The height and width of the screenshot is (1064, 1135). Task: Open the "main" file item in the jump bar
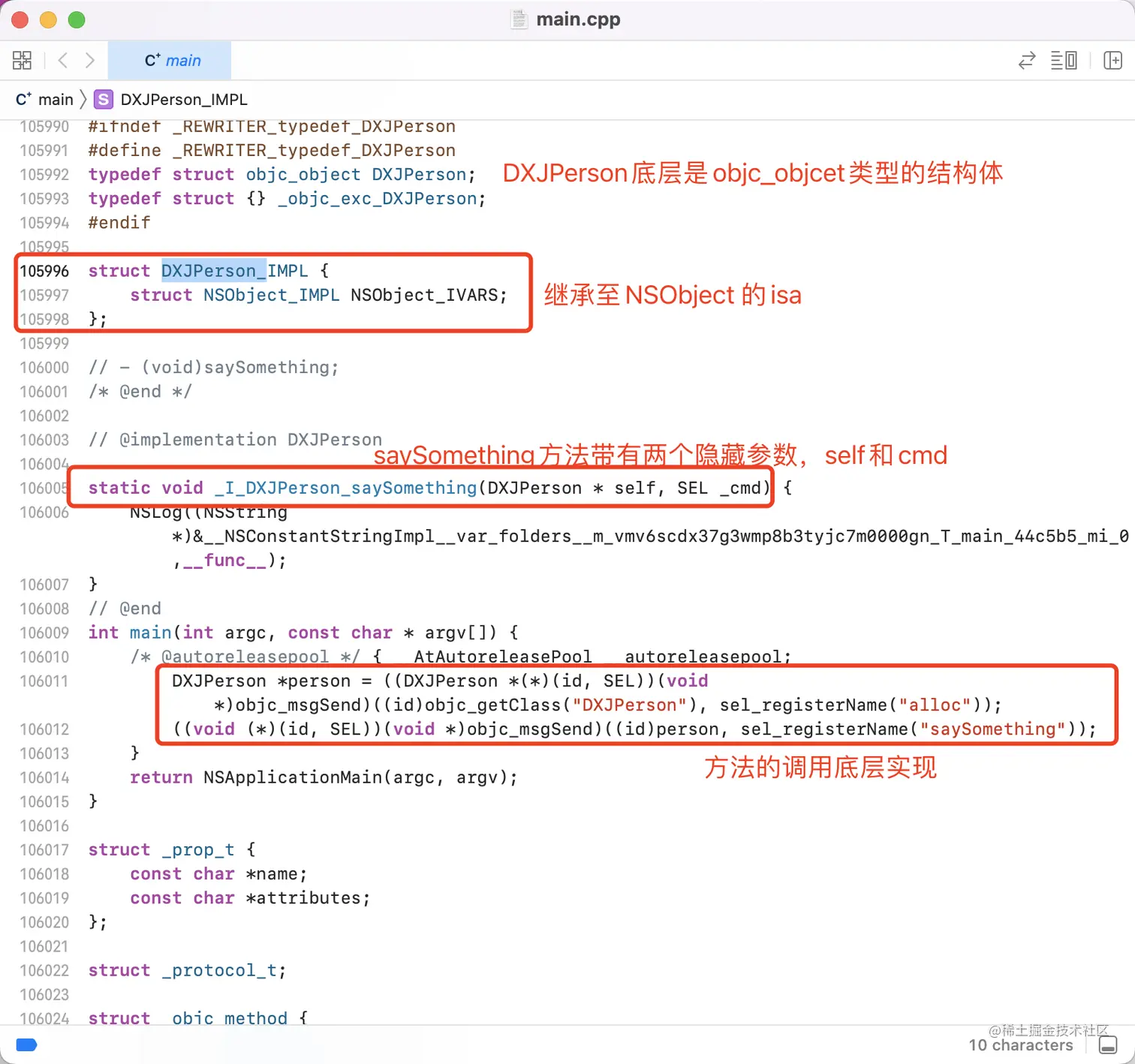tap(45, 99)
